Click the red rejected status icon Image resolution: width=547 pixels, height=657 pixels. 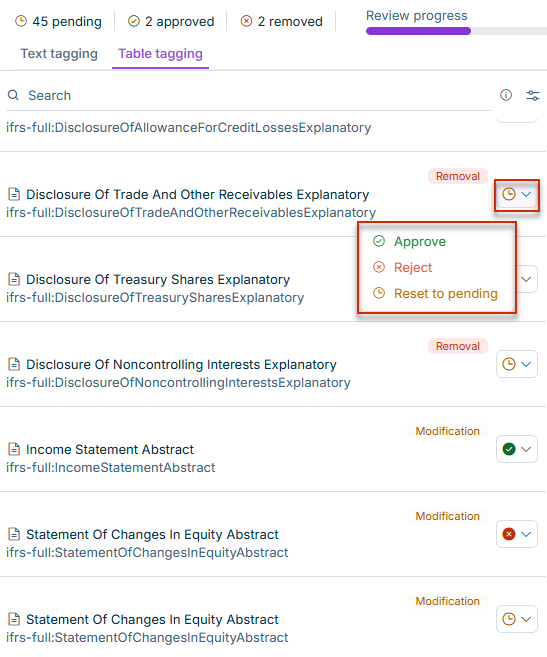point(509,534)
